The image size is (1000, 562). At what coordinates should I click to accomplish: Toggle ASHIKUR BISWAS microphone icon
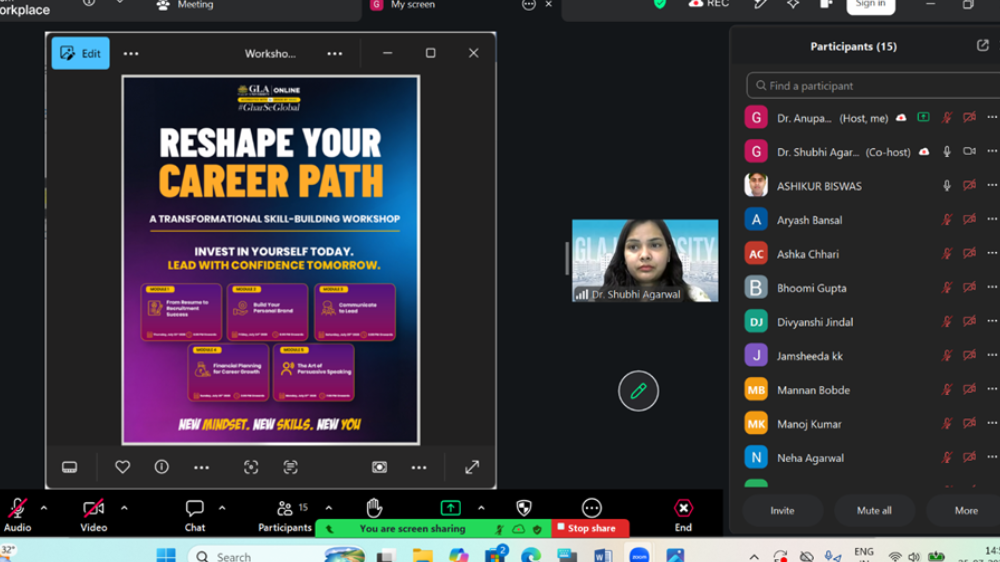click(x=947, y=186)
